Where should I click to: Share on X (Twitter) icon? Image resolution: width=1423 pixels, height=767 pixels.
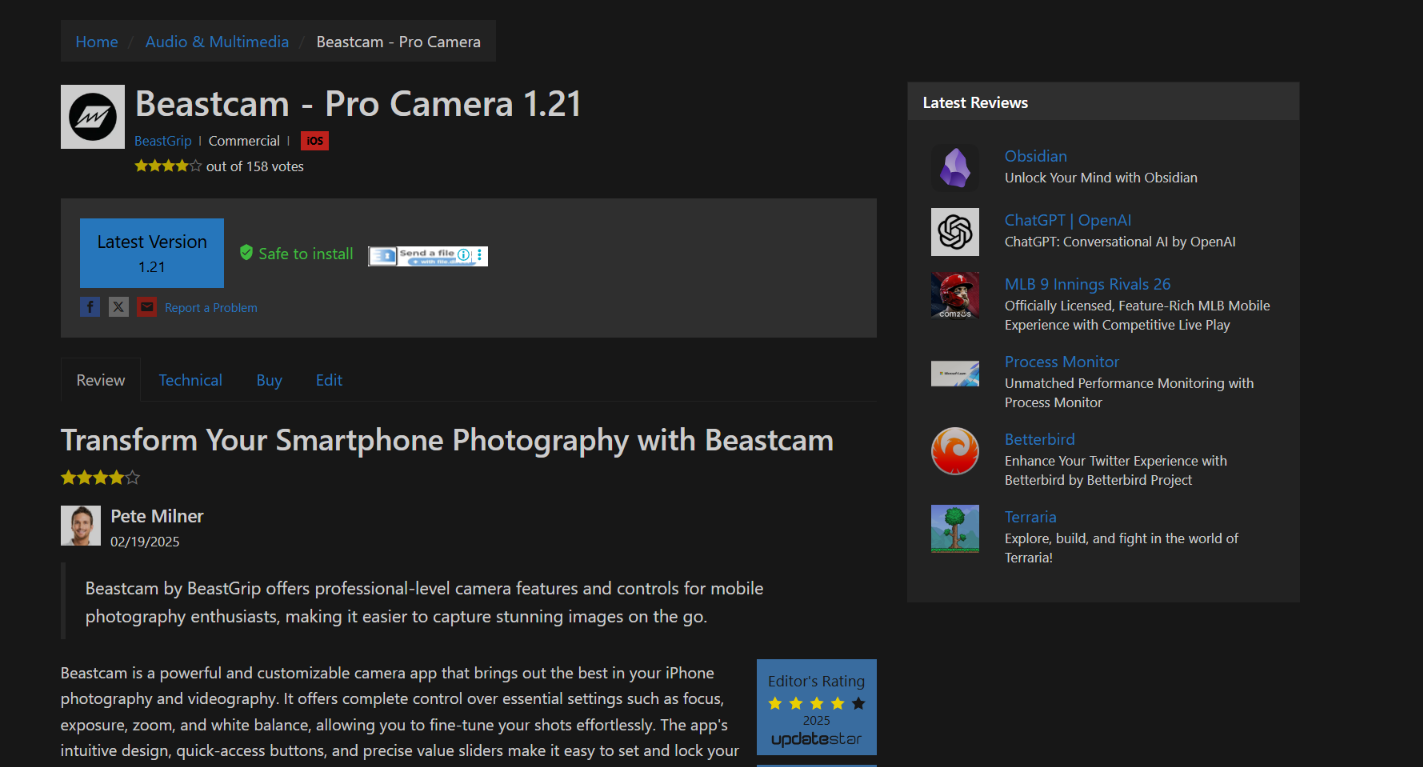(118, 307)
